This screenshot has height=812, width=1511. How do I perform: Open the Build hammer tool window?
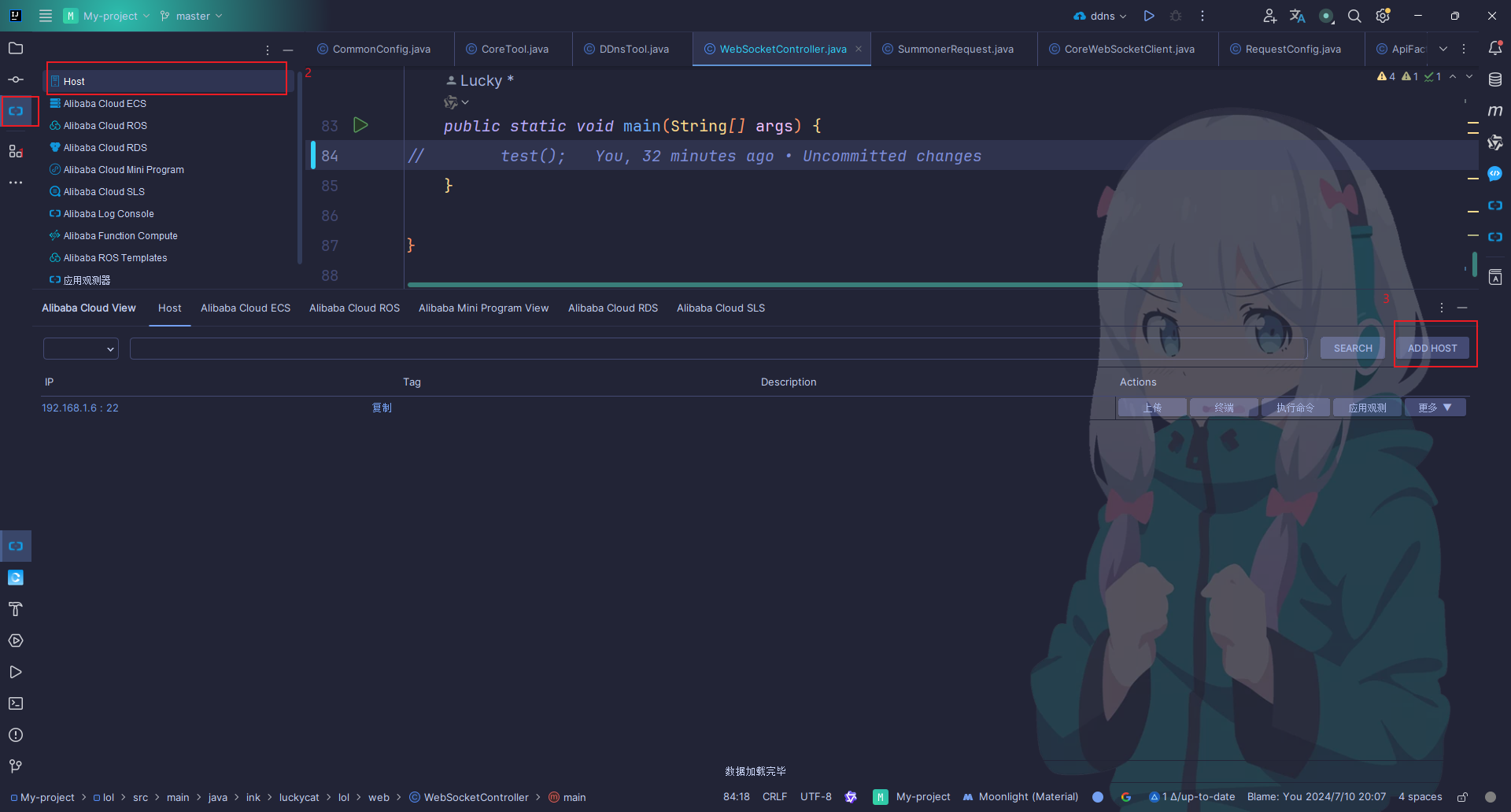(16, 608)
